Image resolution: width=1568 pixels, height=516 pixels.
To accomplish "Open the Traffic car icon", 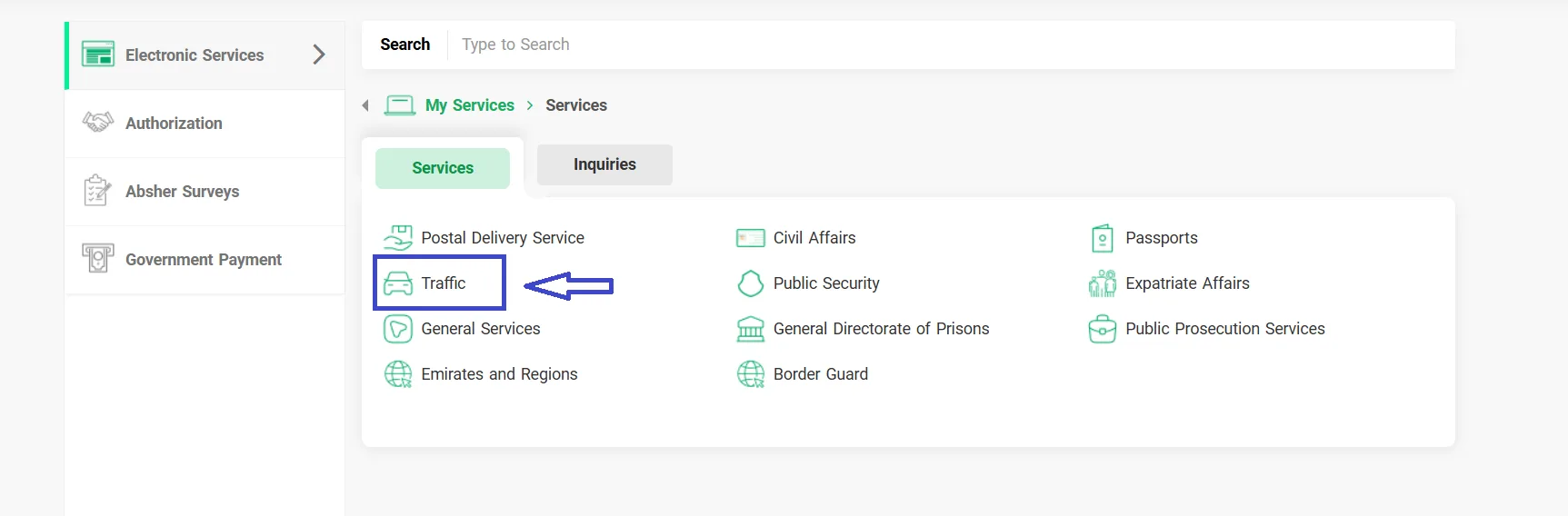I will [x=398, y=283].
